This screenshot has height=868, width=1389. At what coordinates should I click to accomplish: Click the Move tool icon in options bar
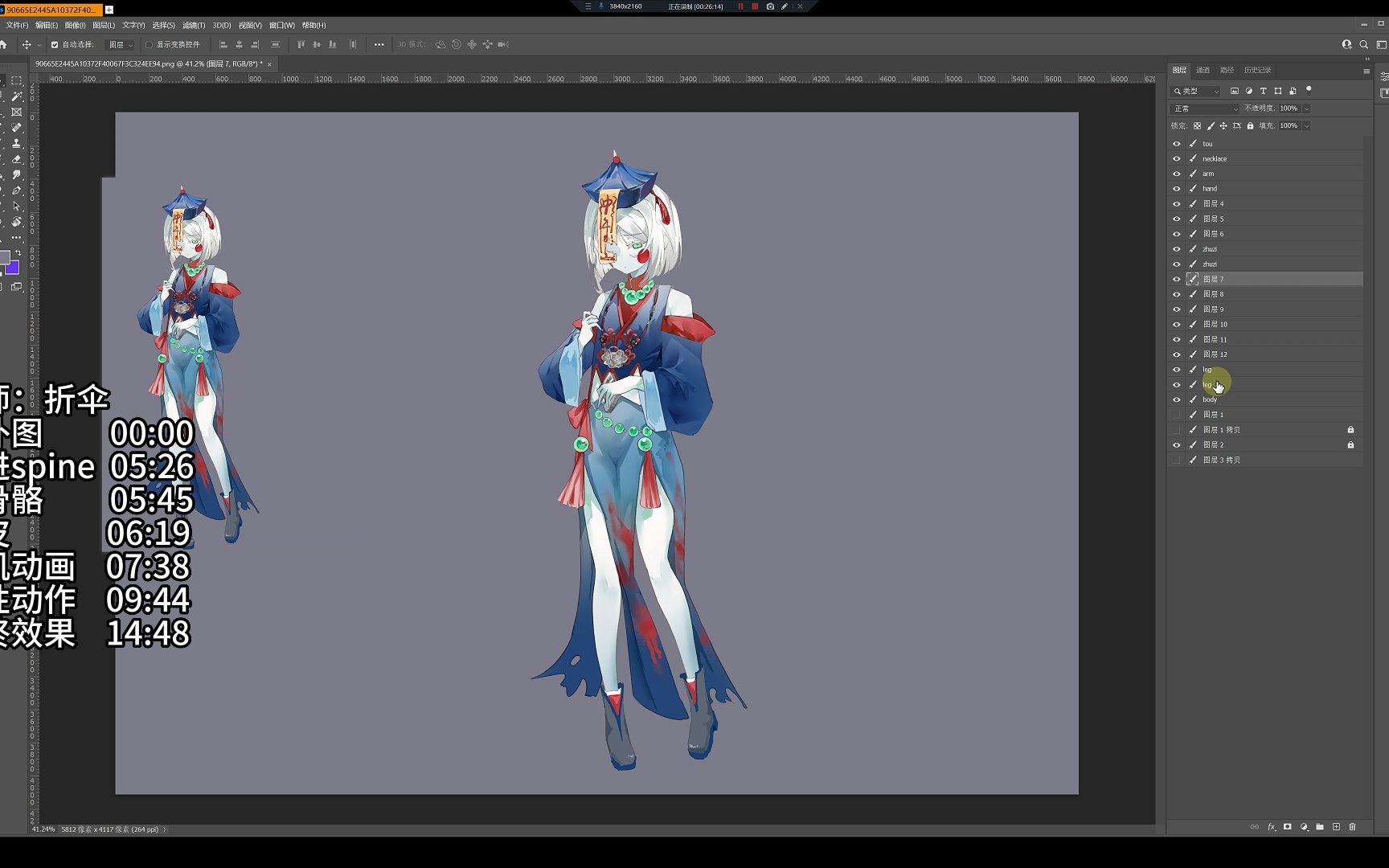(x=26, y=45)
